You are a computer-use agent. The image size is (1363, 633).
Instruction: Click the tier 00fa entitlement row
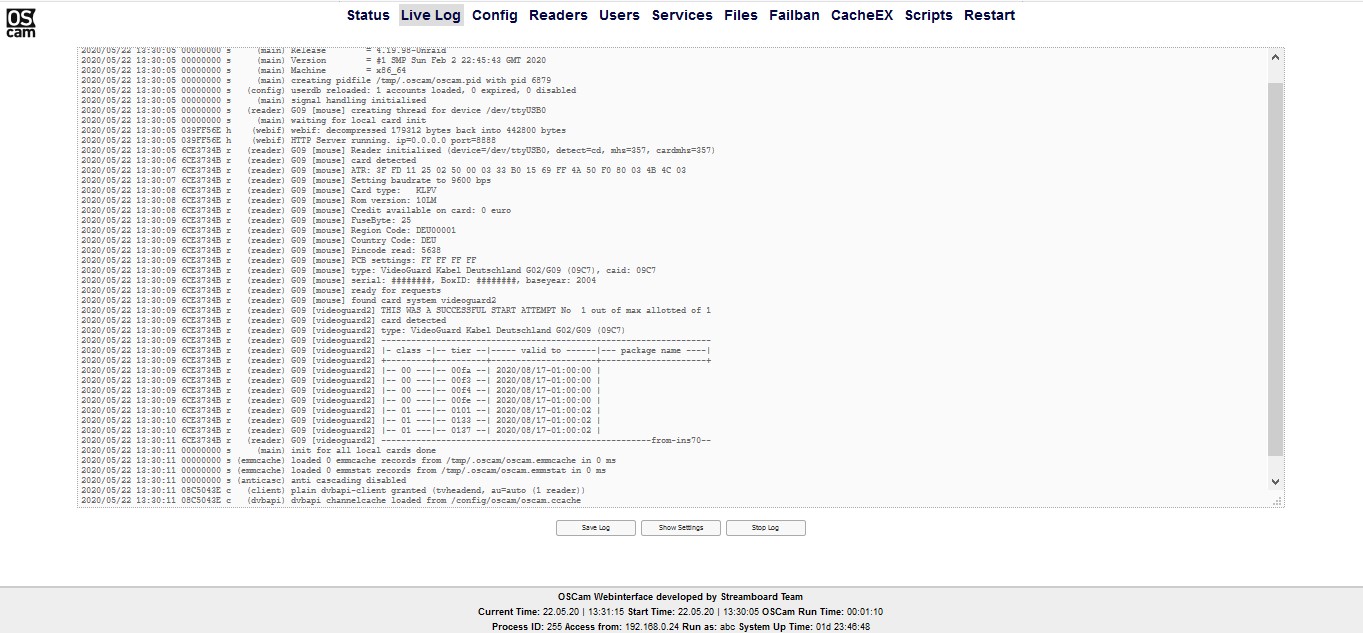(341, 370)
